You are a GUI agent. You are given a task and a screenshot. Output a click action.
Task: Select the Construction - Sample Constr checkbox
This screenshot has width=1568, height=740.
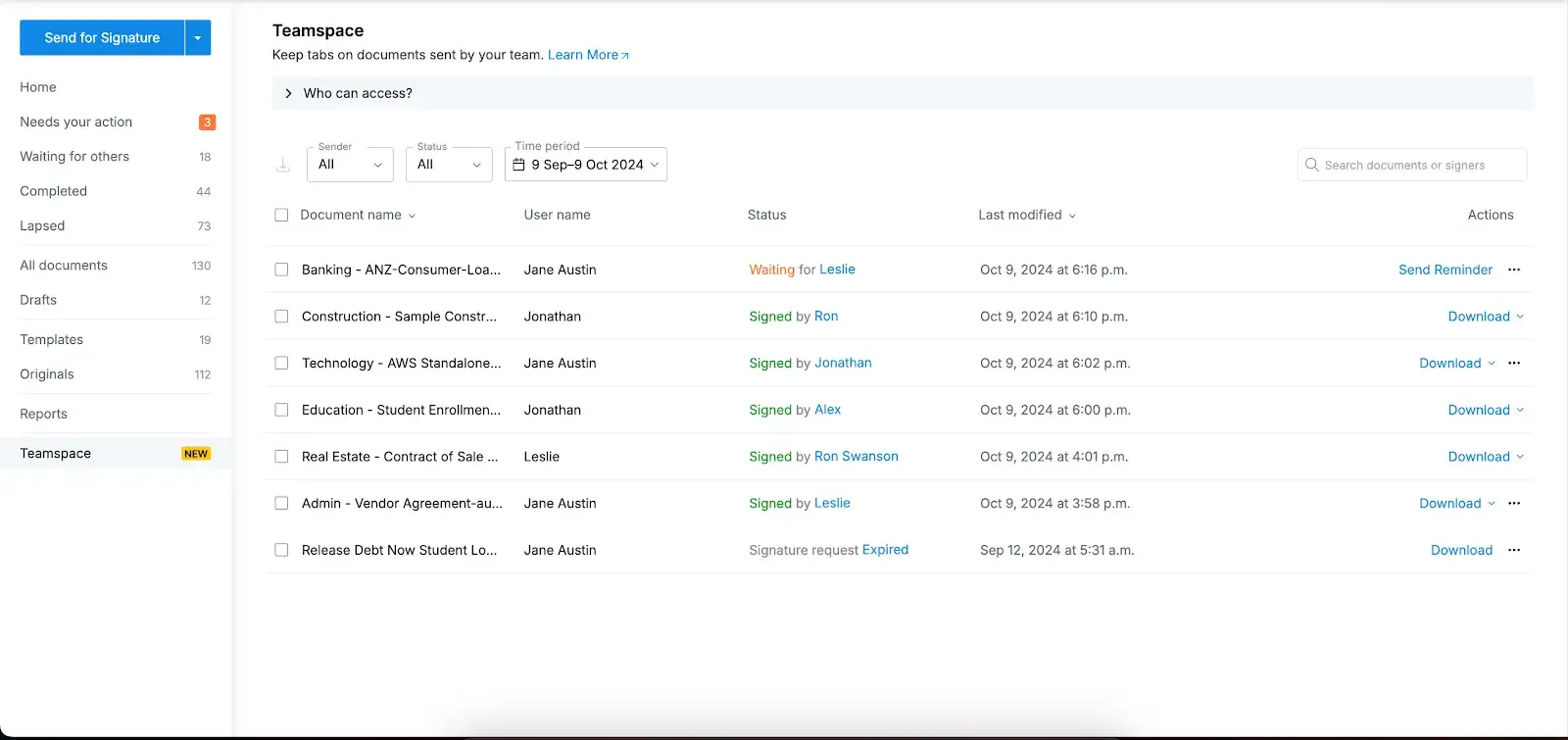[281, 317]
